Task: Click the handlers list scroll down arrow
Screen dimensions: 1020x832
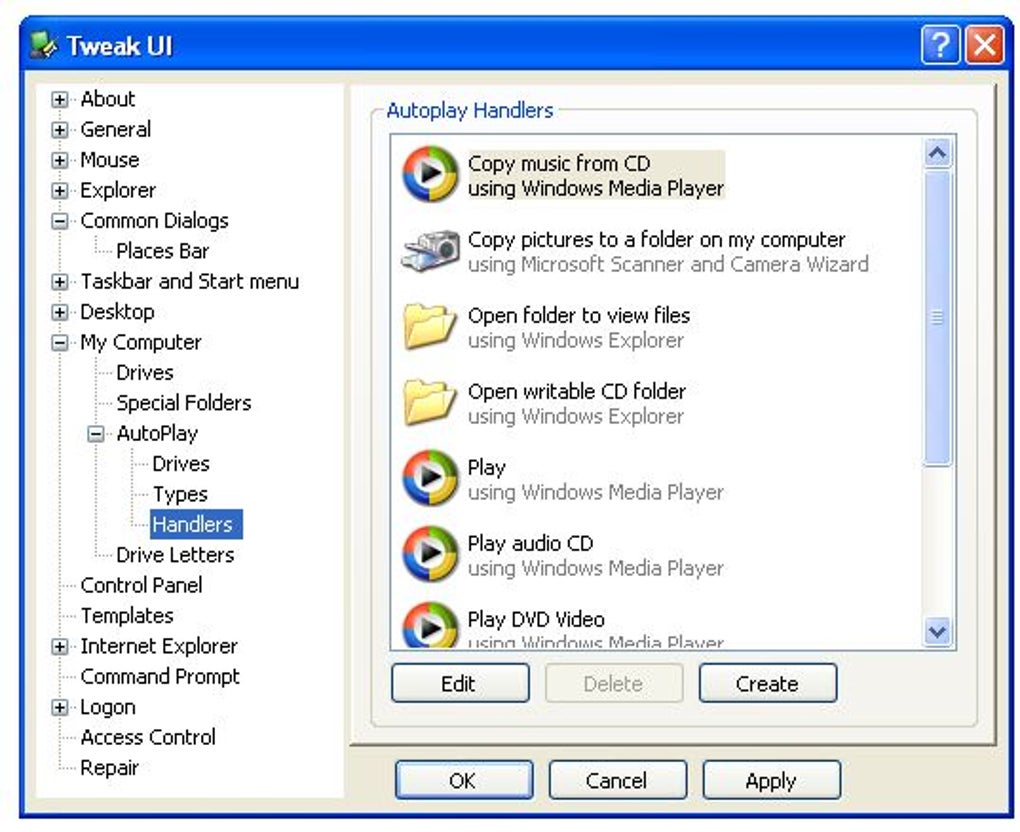Action: click(937, 631)
